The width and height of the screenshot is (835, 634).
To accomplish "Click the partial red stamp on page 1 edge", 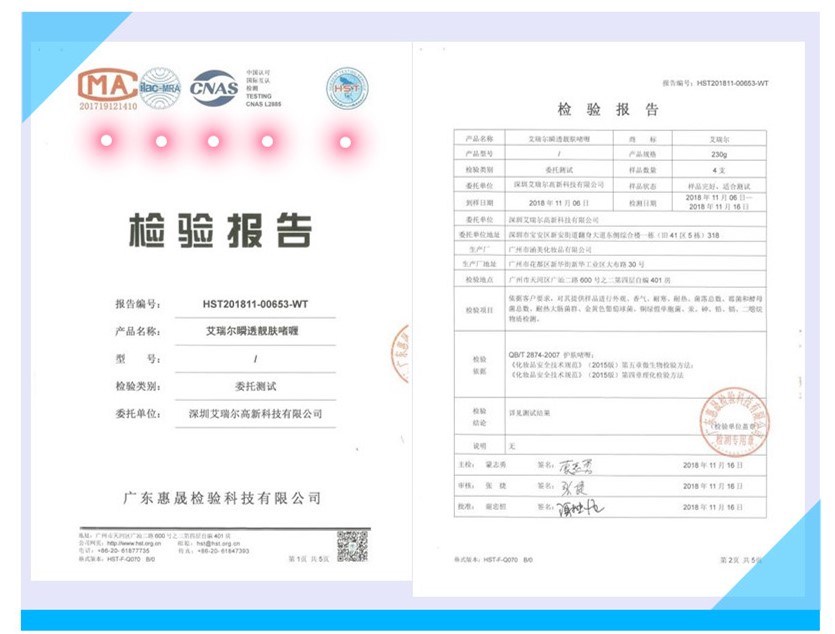I will pos(400,353).
